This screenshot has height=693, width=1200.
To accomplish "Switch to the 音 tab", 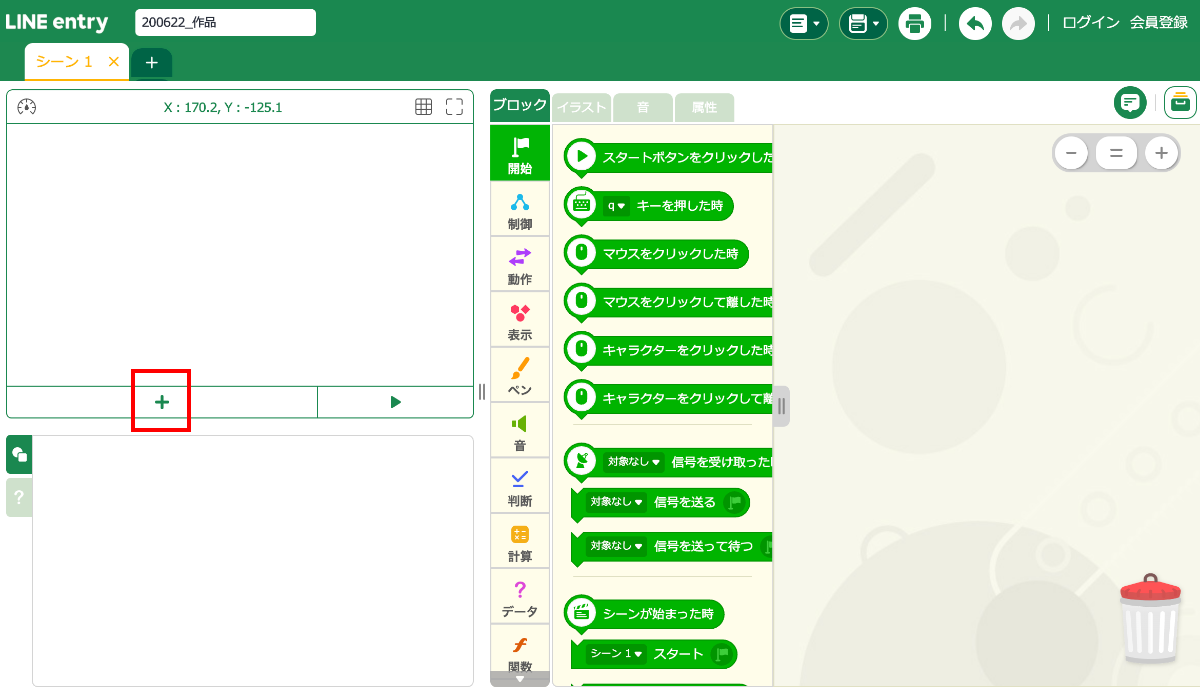I will 642,107.
